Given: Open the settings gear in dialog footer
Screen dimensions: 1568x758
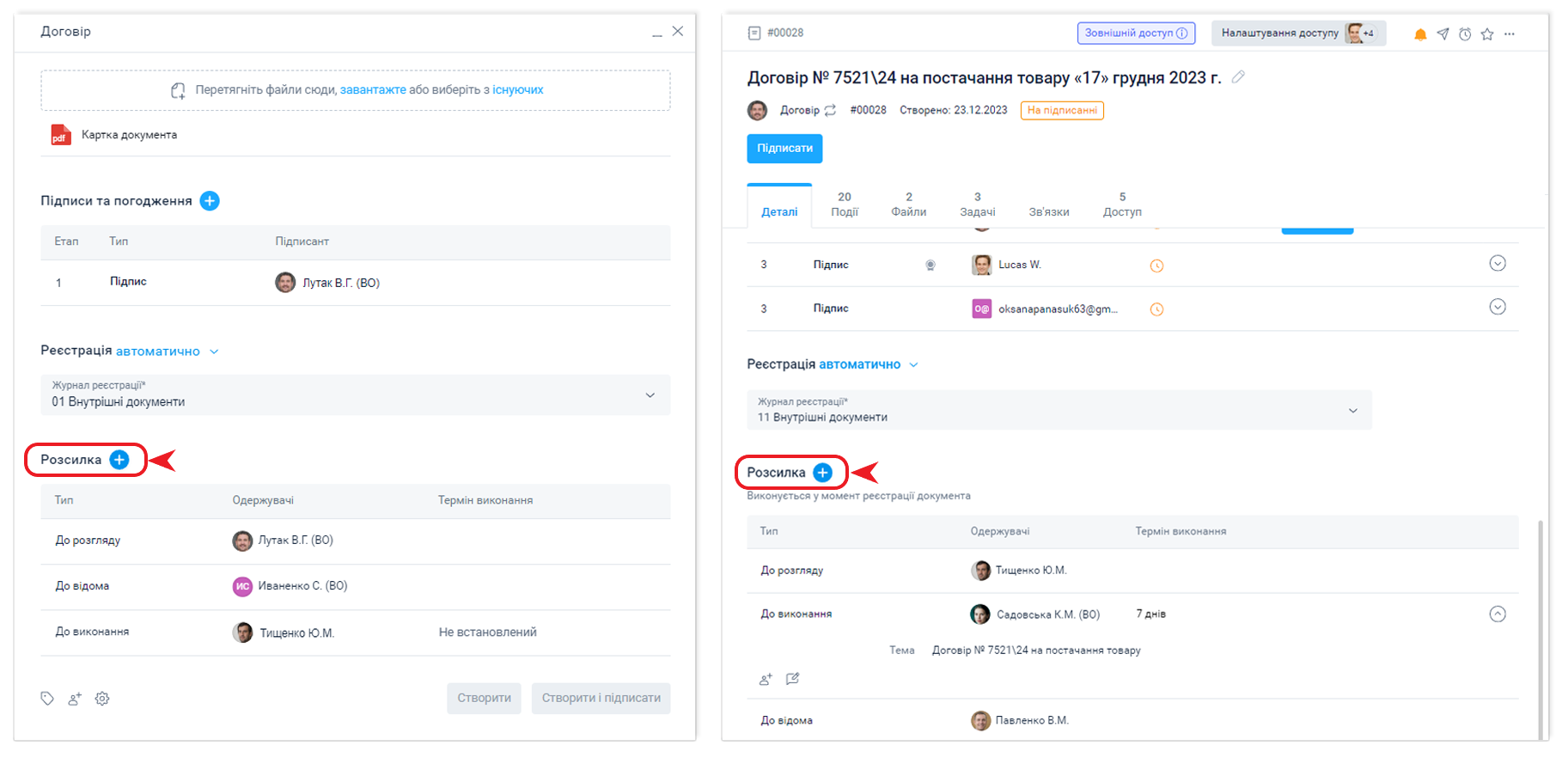Looking at the screenshot, I should point(102,699).
